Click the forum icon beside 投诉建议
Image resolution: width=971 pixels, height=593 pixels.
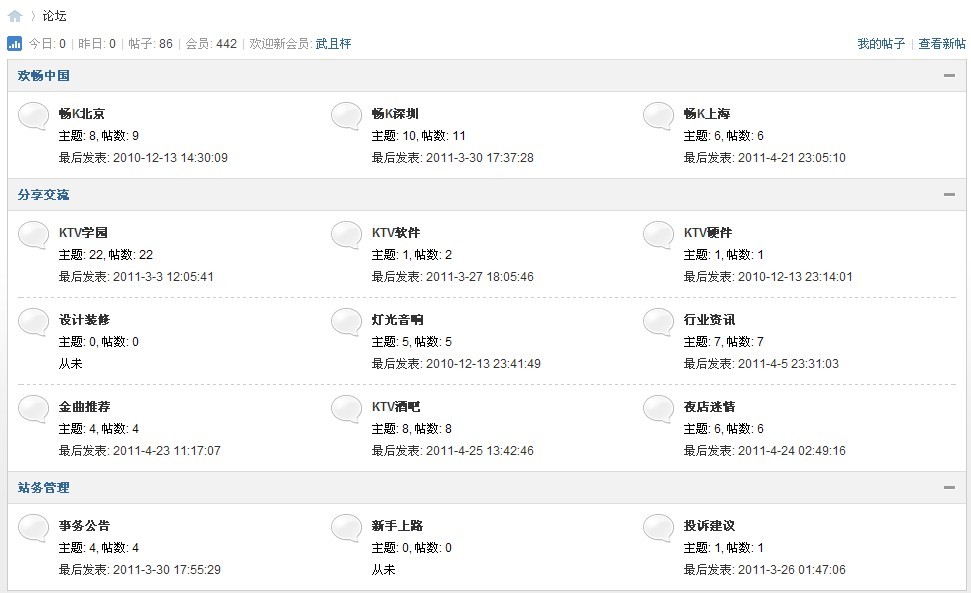pos(658,528)
